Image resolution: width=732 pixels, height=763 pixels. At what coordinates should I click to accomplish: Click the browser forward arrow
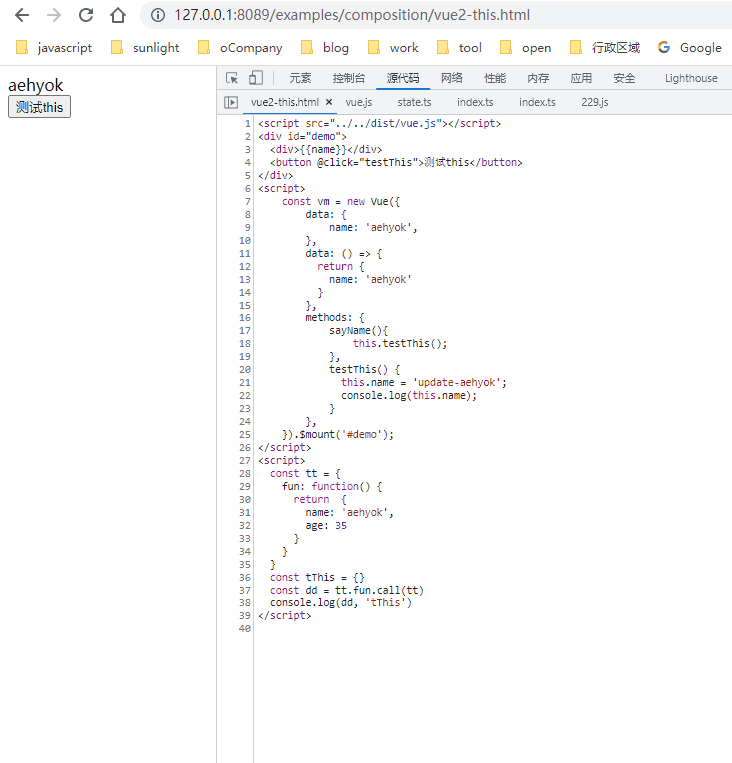(54, 15)
